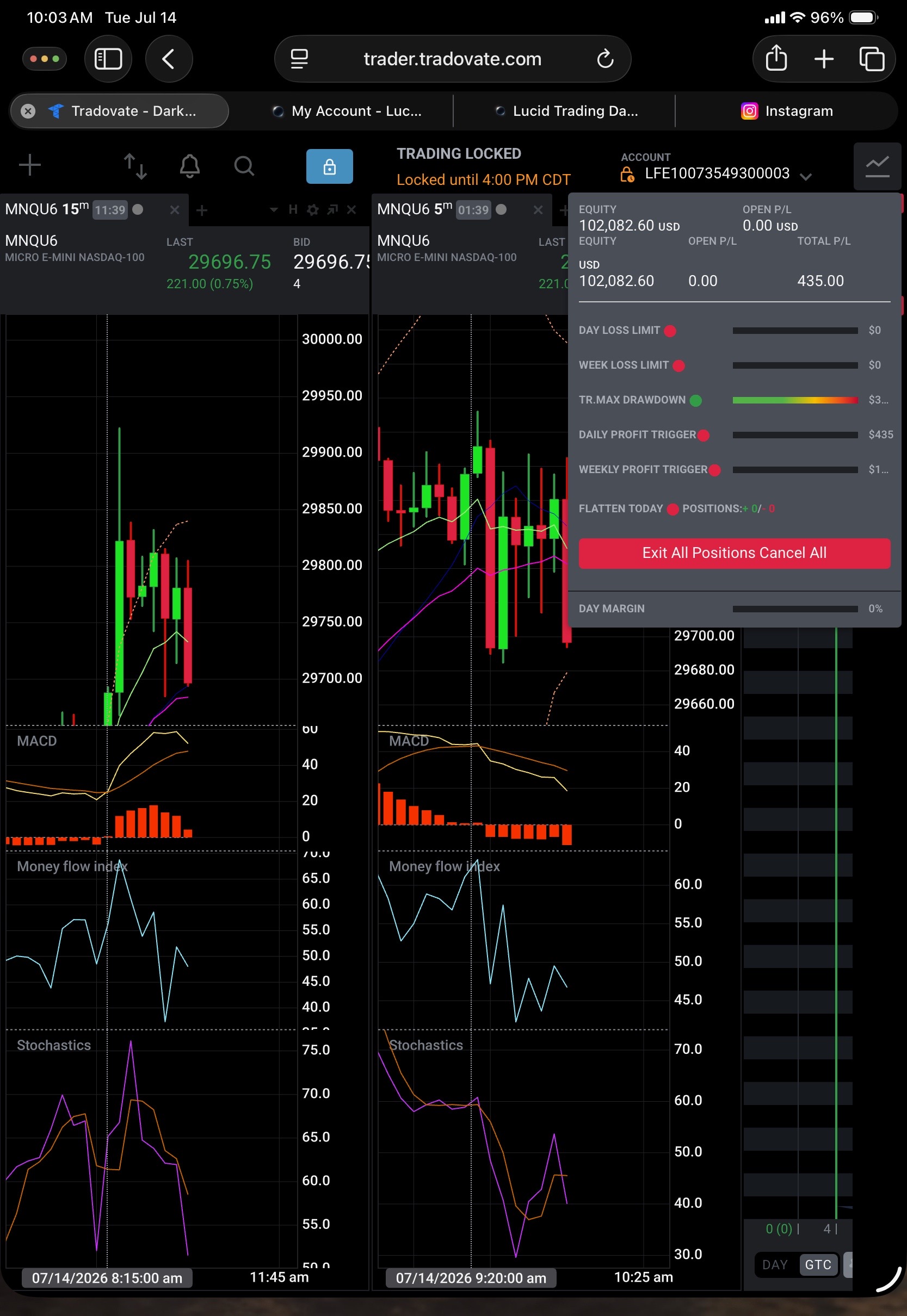The width and height of the screenshot is (907, 1316).
Task: Open the magnifier search icon
Action: point(244,166)
